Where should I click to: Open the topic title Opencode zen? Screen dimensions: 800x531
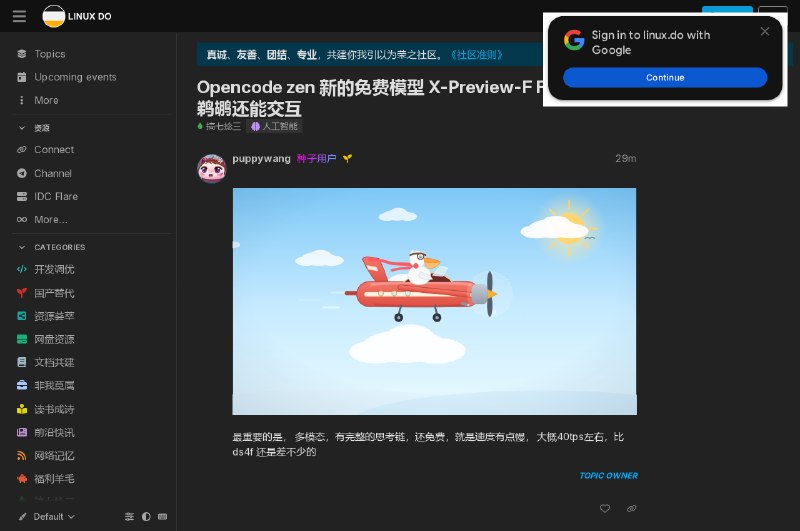click(369, 97)
